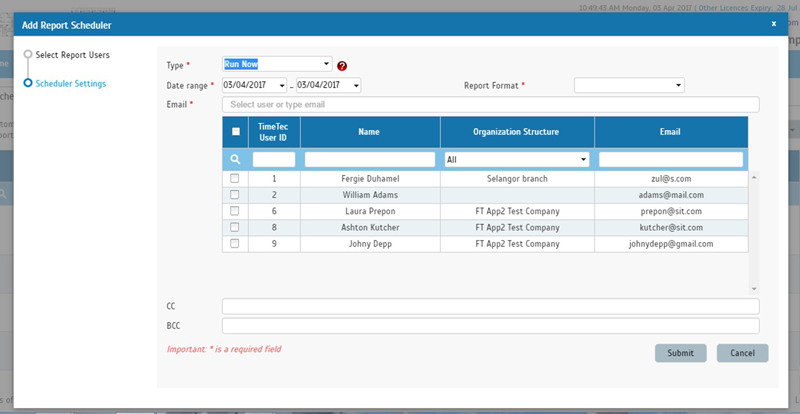Click the name Johny Depp
This screenshot has height=414, width=800.
pyautogui.click(x=370, y=243)
